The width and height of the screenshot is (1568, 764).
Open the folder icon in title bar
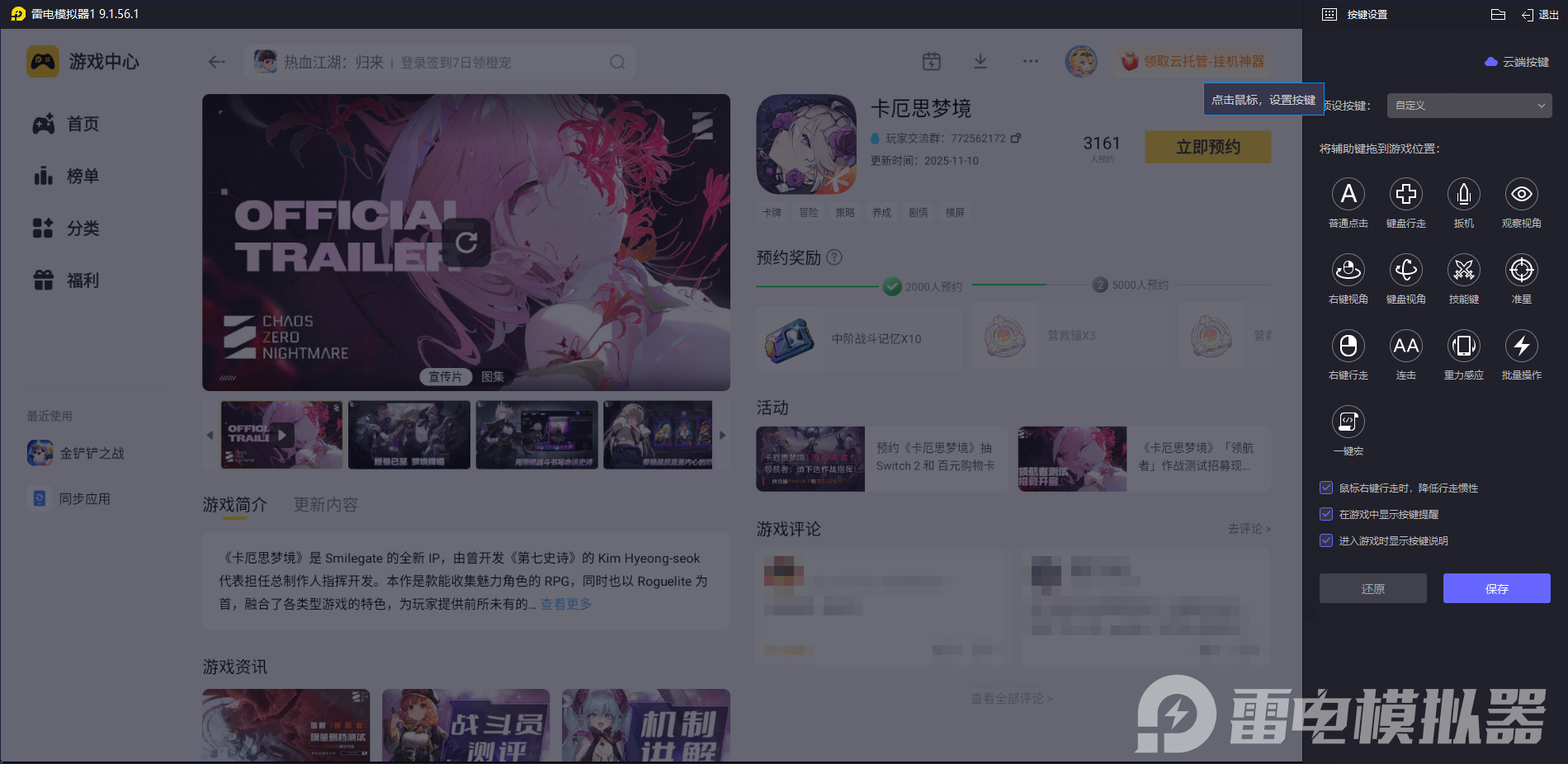coord(1499,14)
